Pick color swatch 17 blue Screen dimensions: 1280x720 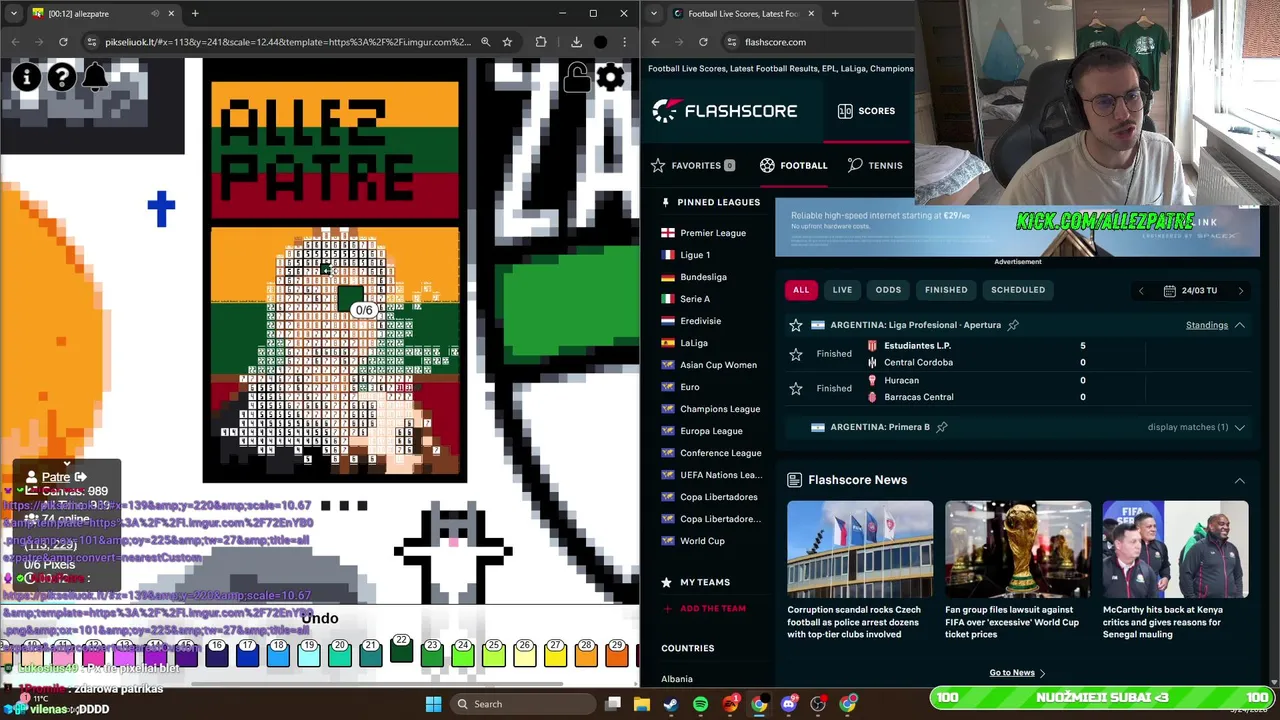coord(247,652)
